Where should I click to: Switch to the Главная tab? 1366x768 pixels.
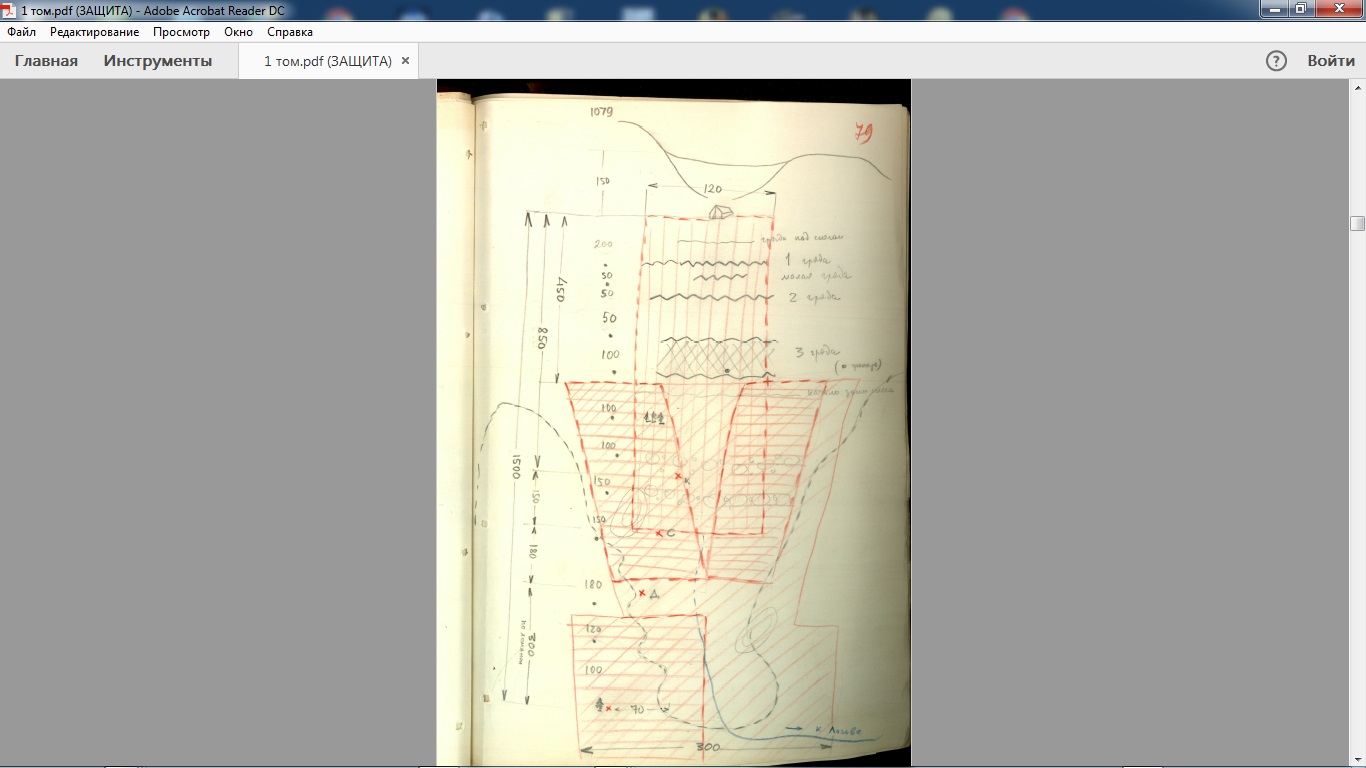46,61
